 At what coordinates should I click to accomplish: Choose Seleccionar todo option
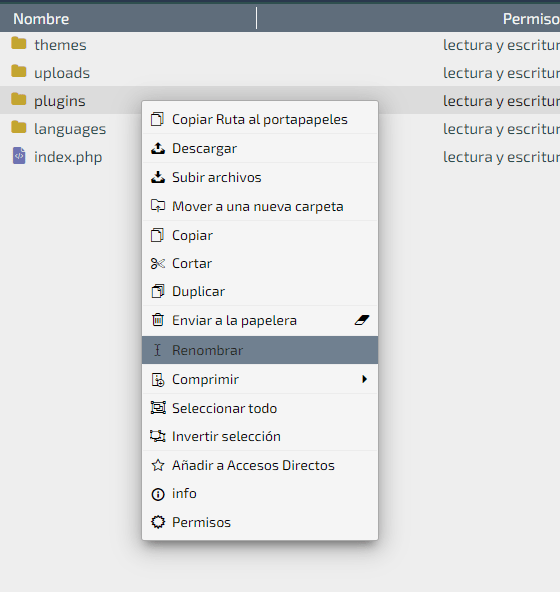pyautogui.click(x=260, y=408)
